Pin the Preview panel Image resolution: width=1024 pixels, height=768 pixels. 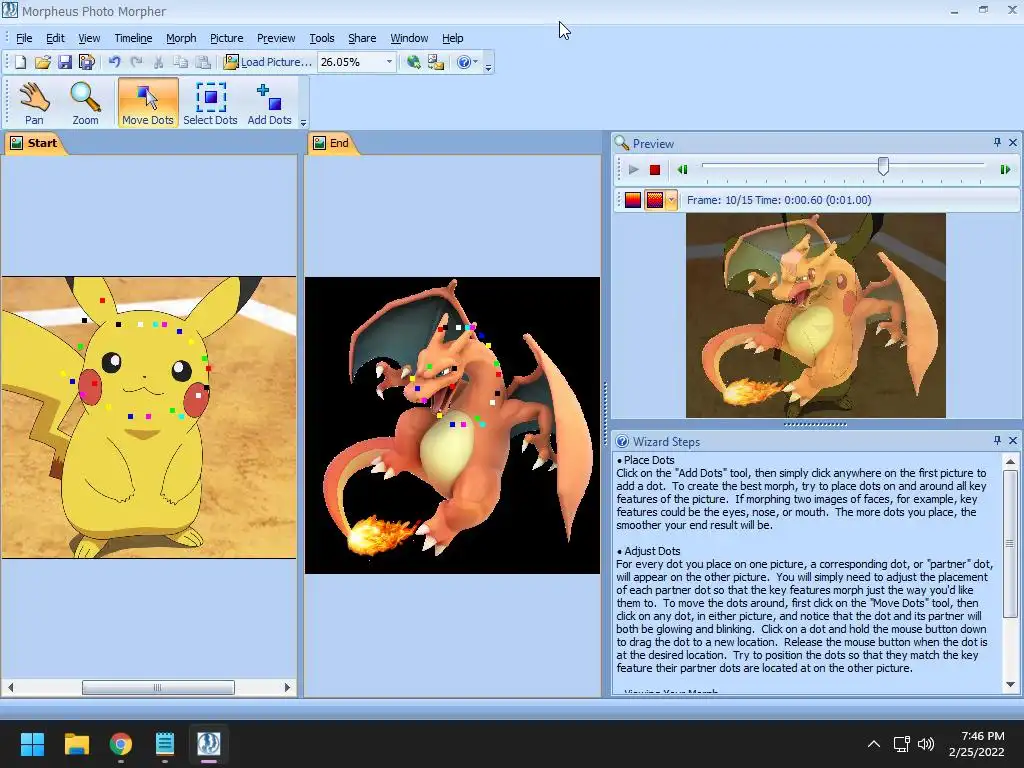[x=997, y=142]
